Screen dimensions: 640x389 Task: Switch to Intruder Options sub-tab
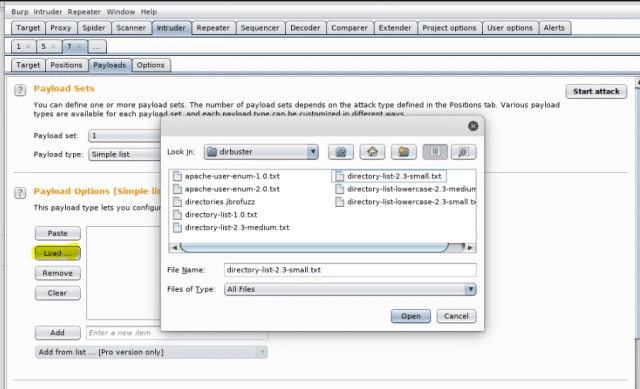point(151,65)
